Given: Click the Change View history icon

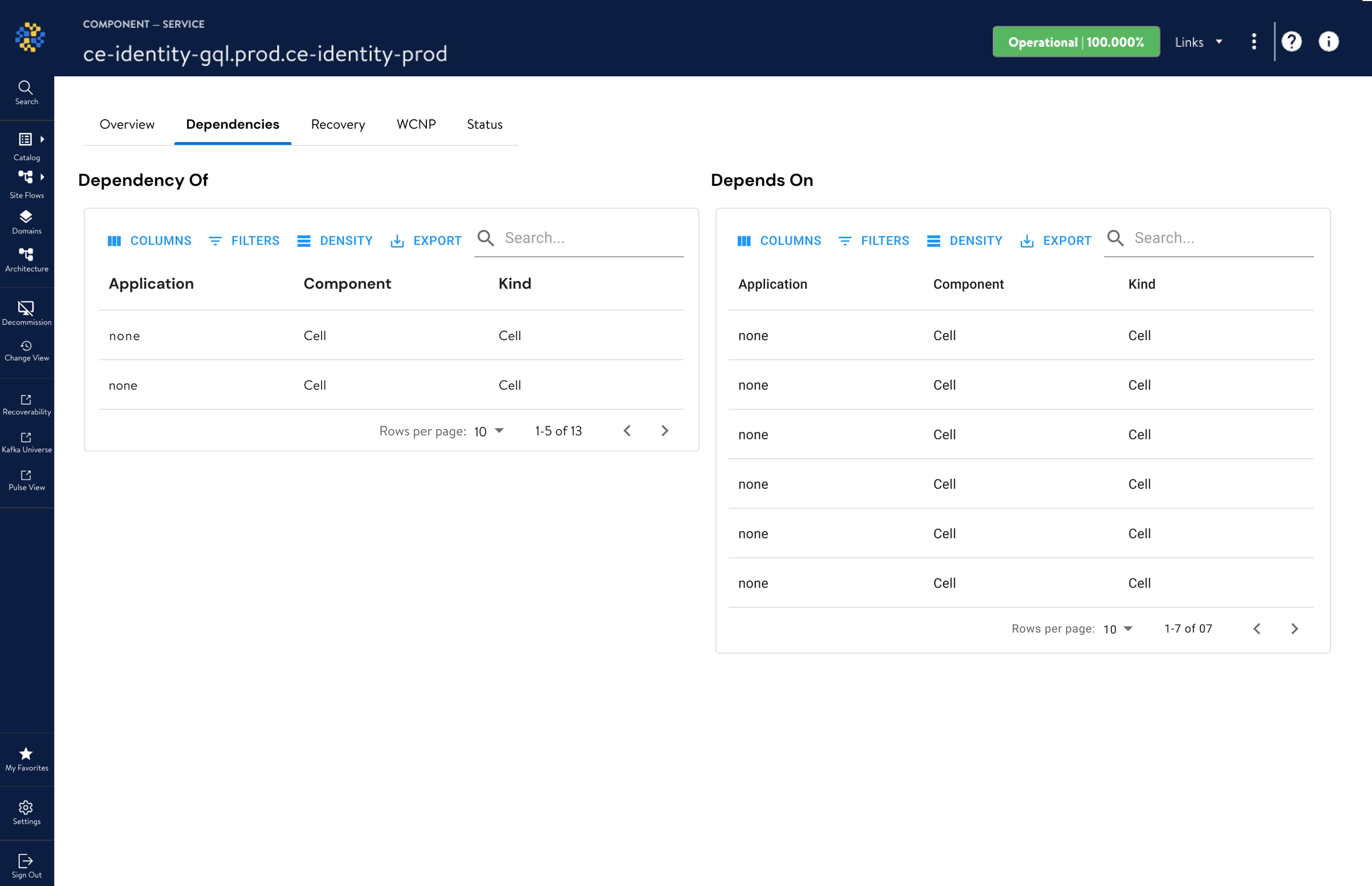Looking at the screenshot, I should tap(26, 346).
